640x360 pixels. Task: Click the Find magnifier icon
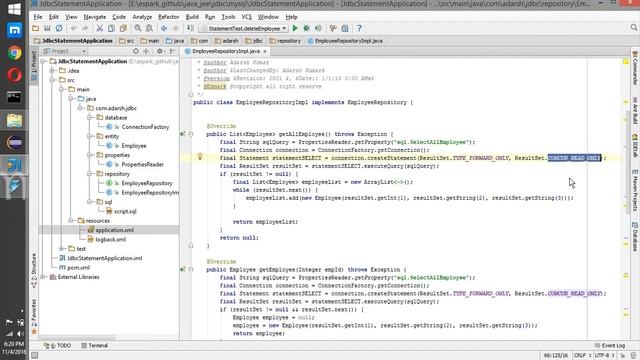point(138,28)
